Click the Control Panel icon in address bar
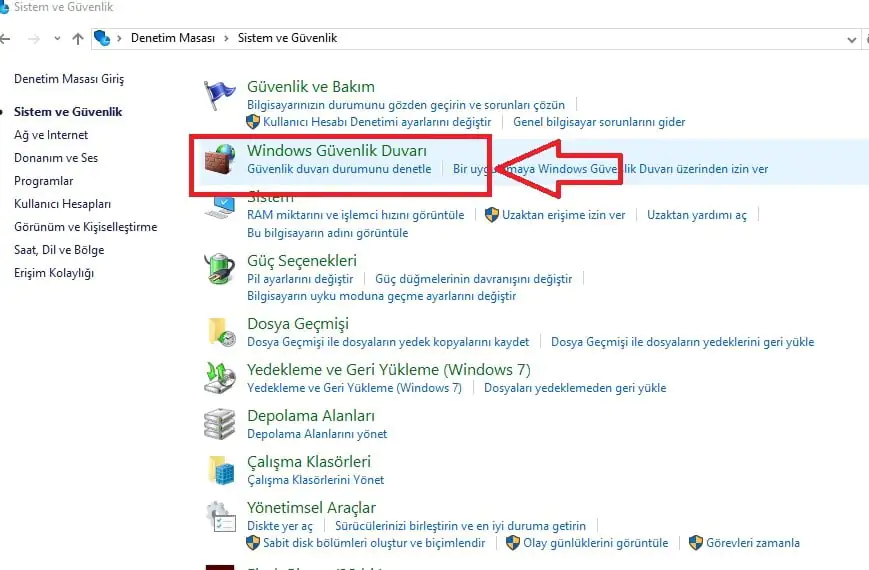 [102, 38]
